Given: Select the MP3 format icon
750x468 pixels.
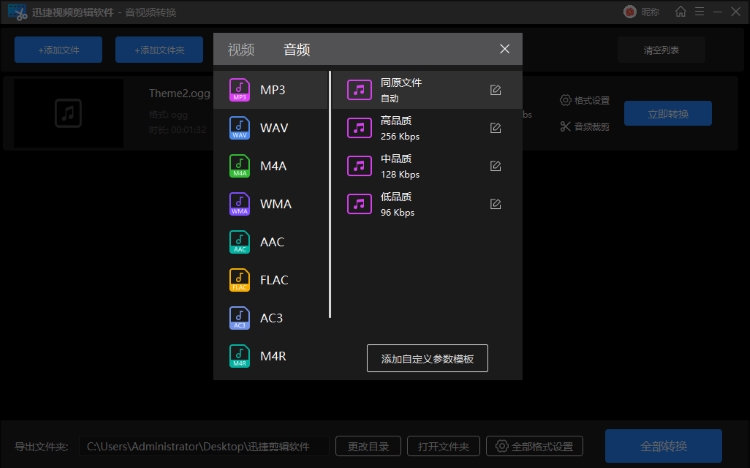Looking at the screenshot, I should [240, 90].
